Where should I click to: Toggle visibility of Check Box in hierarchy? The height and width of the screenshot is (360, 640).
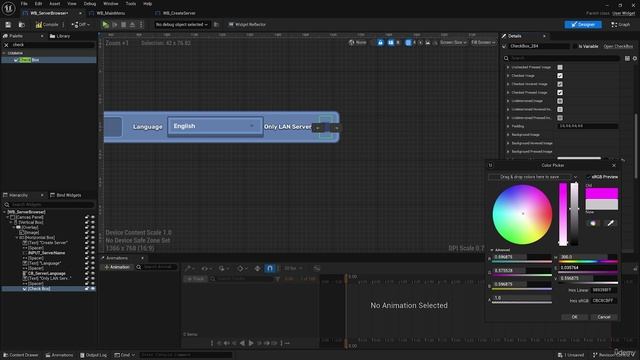[x=93, y=289]
